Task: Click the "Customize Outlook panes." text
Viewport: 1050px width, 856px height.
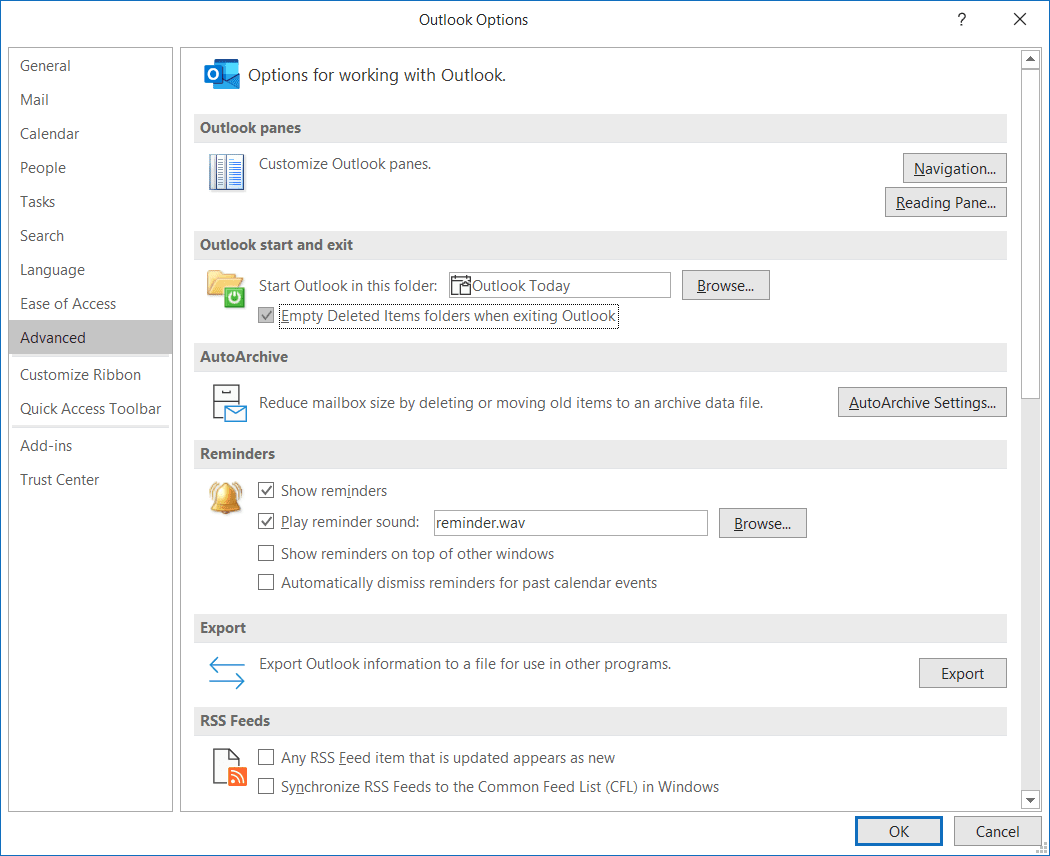Action: [345, 164]
